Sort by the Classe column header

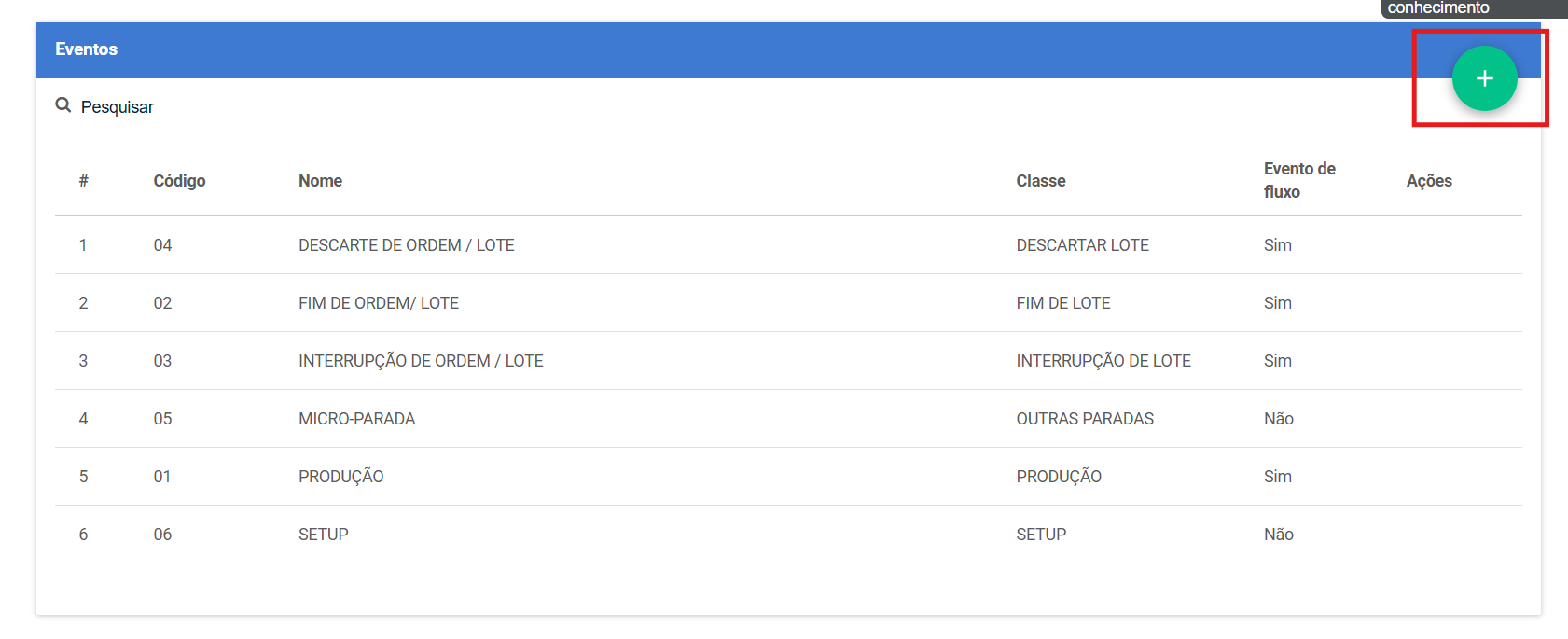tap(1041, 181)
